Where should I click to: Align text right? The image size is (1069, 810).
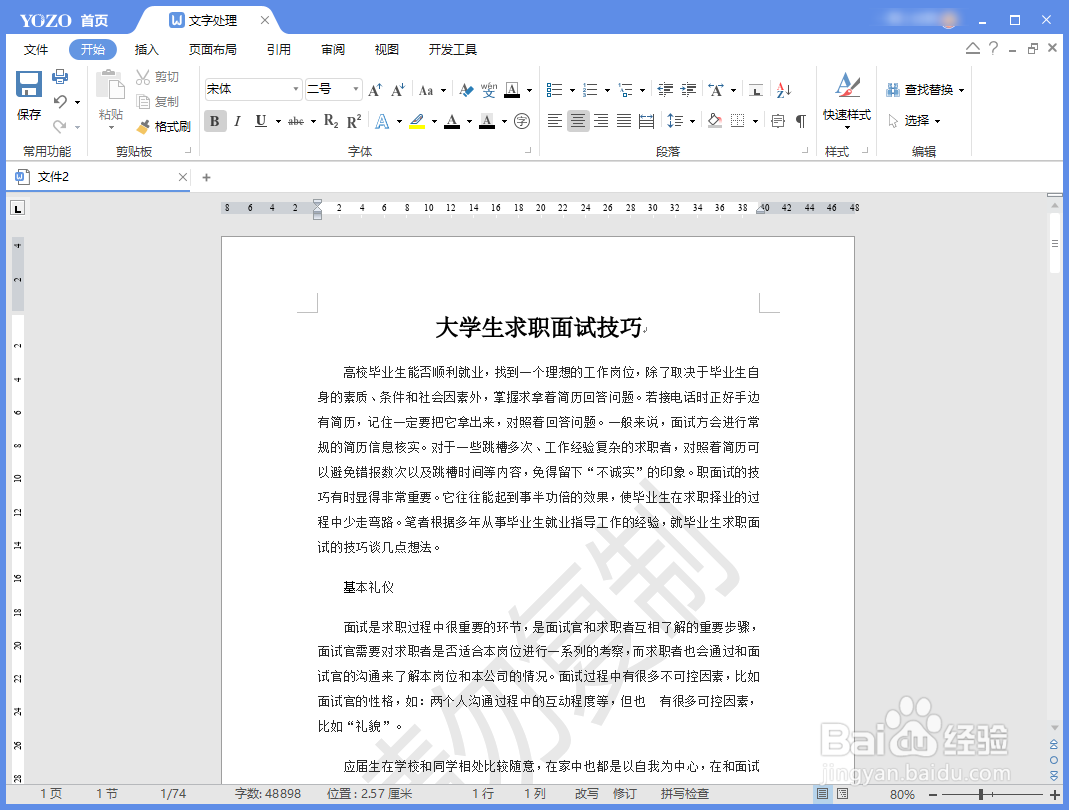pyautogui.click(x=601, y=121)
